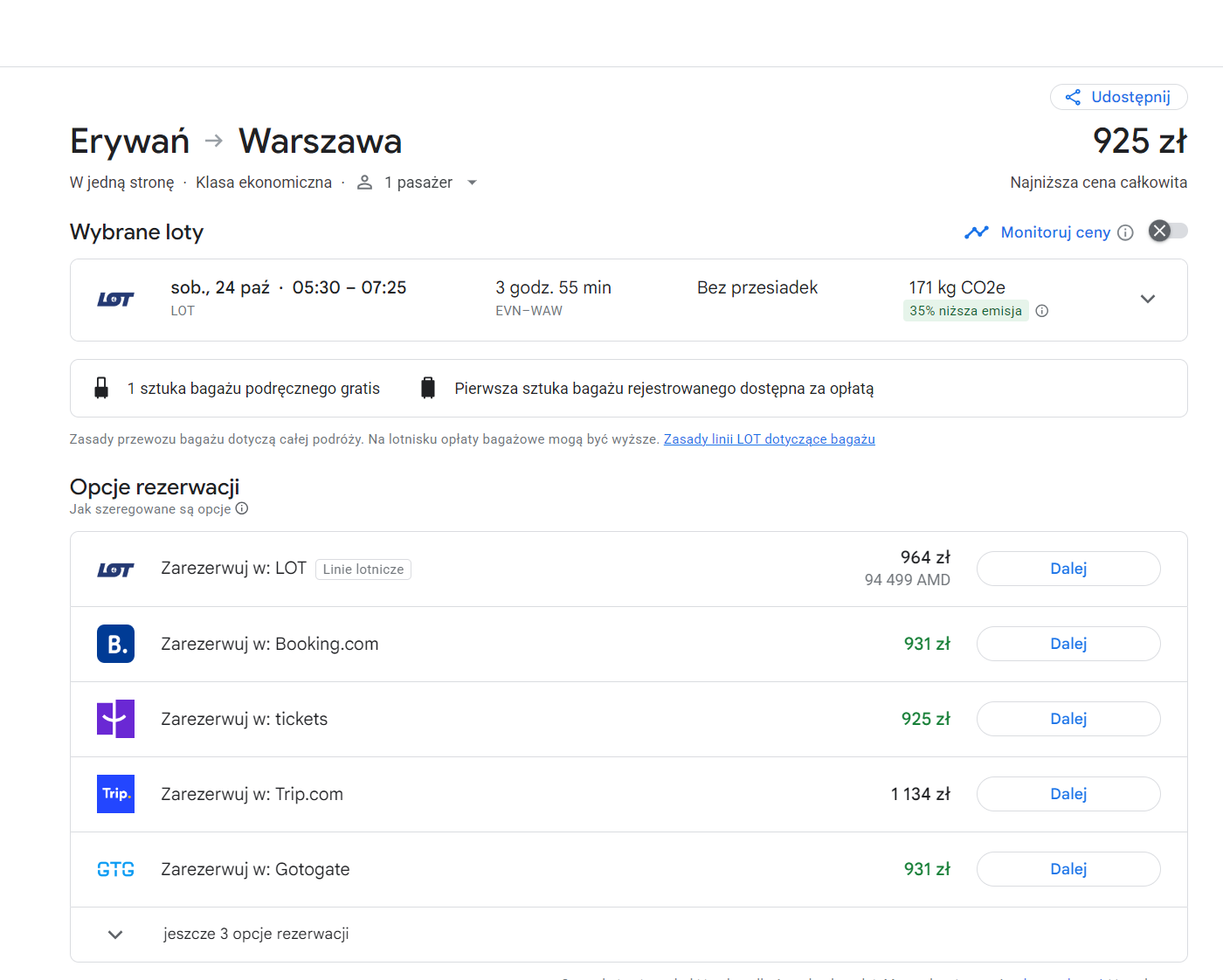This screenshot has width=1223, height=980.
Task: Click the Booking.com logo
Action: 115,644
